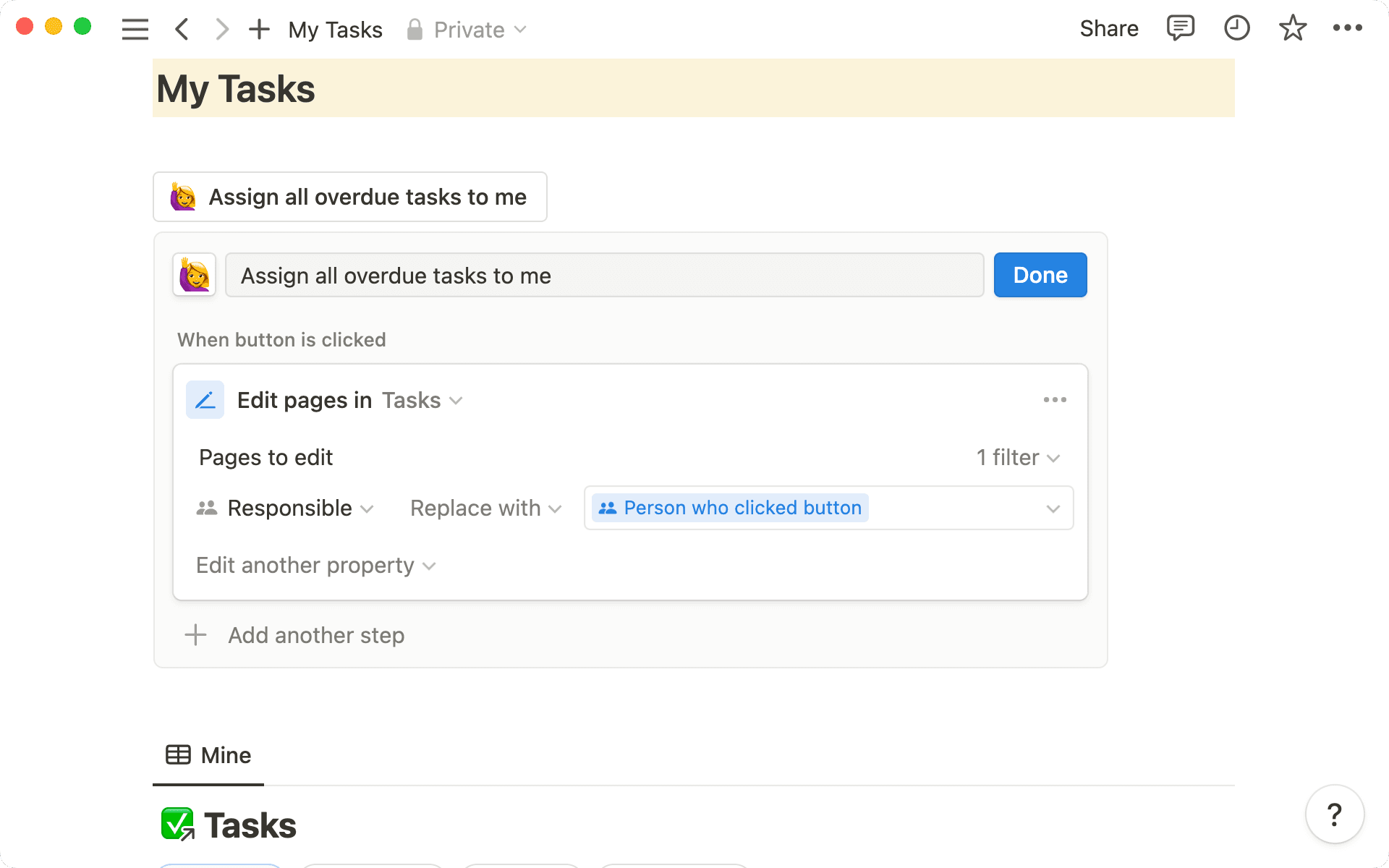This screenshot has height=868, width=1389.
Task: Open the help question mark button
Action: click(x=1335, y=814)
